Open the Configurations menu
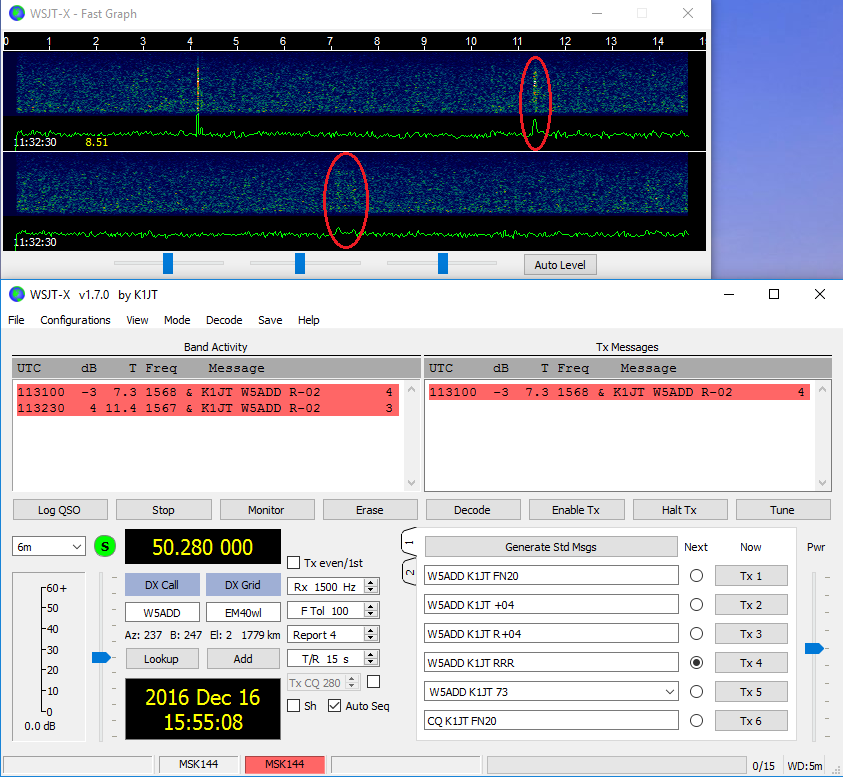The height and width of the screenshot is (777, 843). [x=75, y=320]
